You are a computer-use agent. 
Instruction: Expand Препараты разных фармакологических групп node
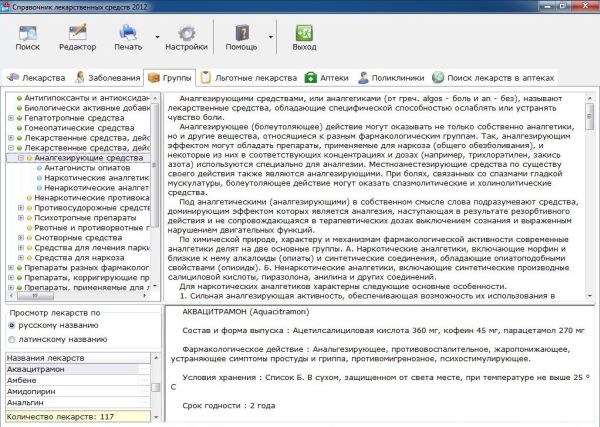[11, 267]
